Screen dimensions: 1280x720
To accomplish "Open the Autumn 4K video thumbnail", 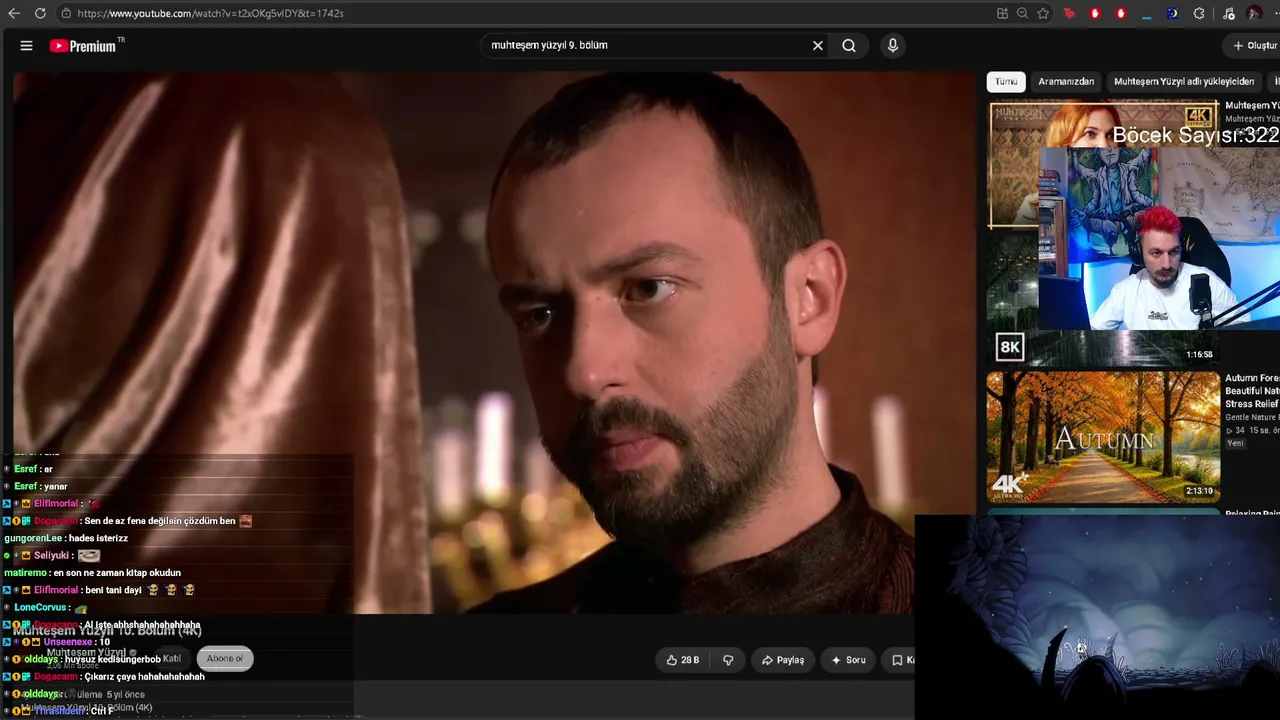I will [x=1103, y=437].
